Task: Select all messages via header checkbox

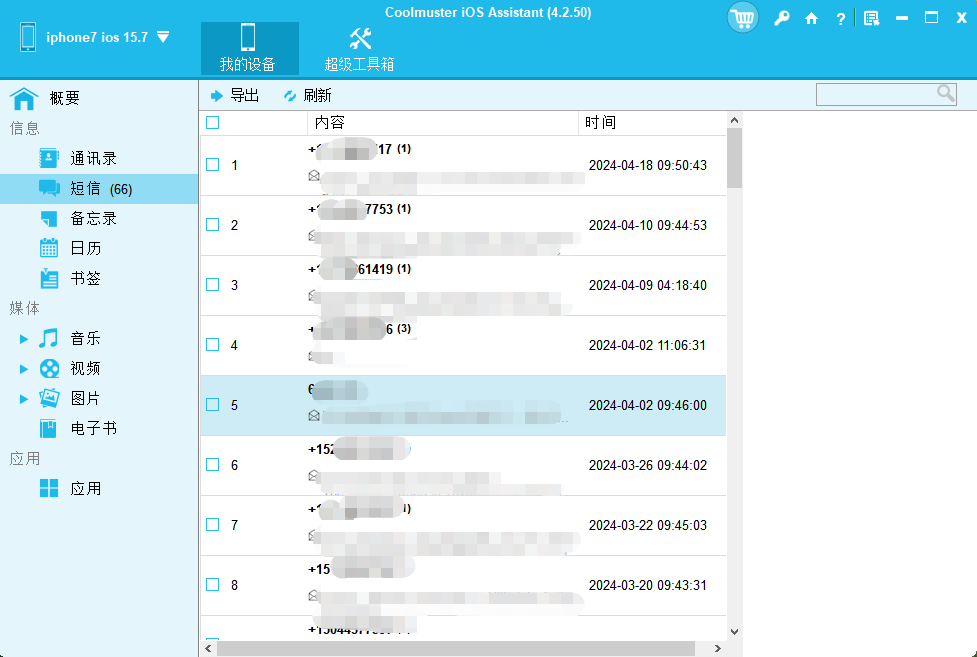Action: click(212, 122)
